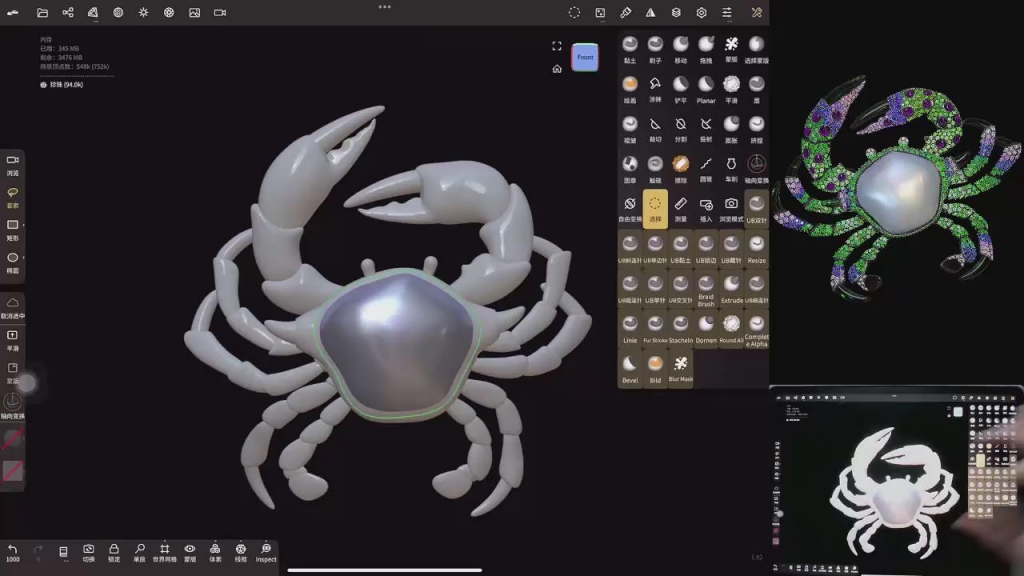The width and height of the screenshot is (1024, 576).
Task: Select the Braid Brush tool
Action: pyautogui.click(x=706, y=291)
